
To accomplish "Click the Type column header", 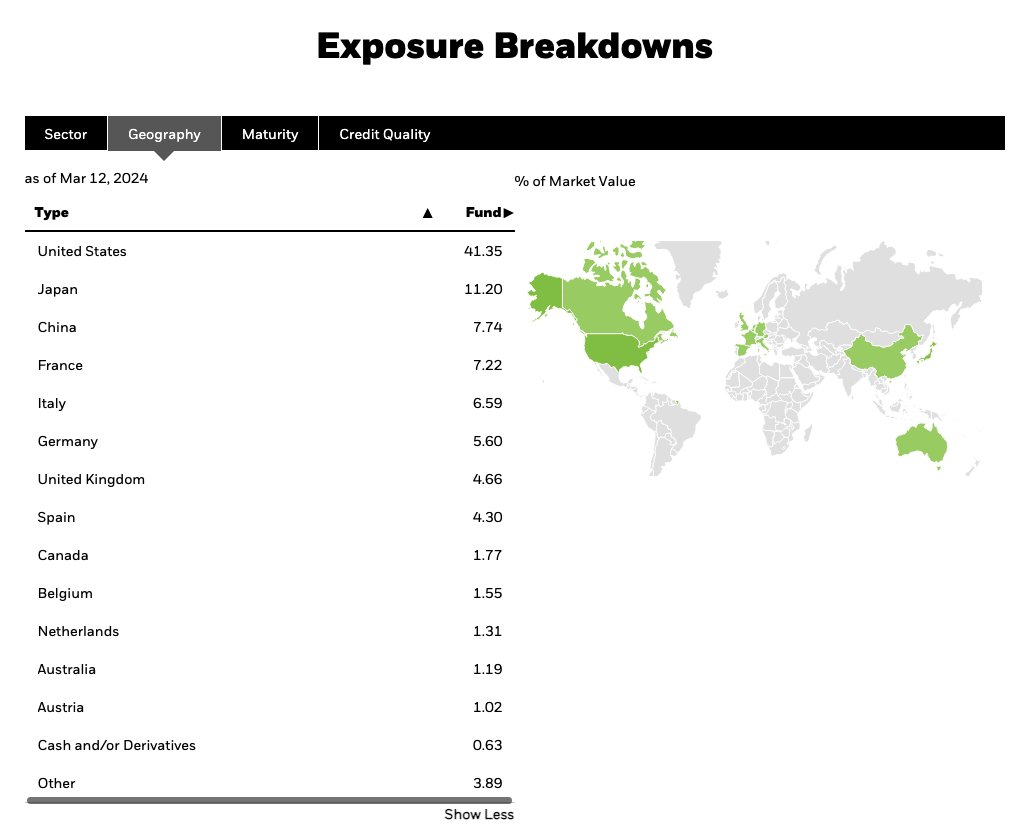I will (x=52, y=213).
